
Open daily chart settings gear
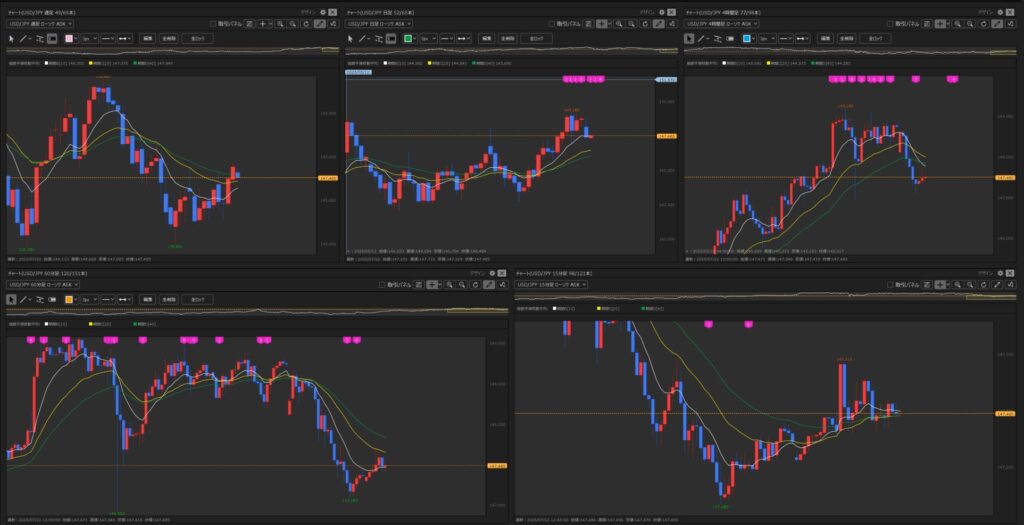point(662,12)
